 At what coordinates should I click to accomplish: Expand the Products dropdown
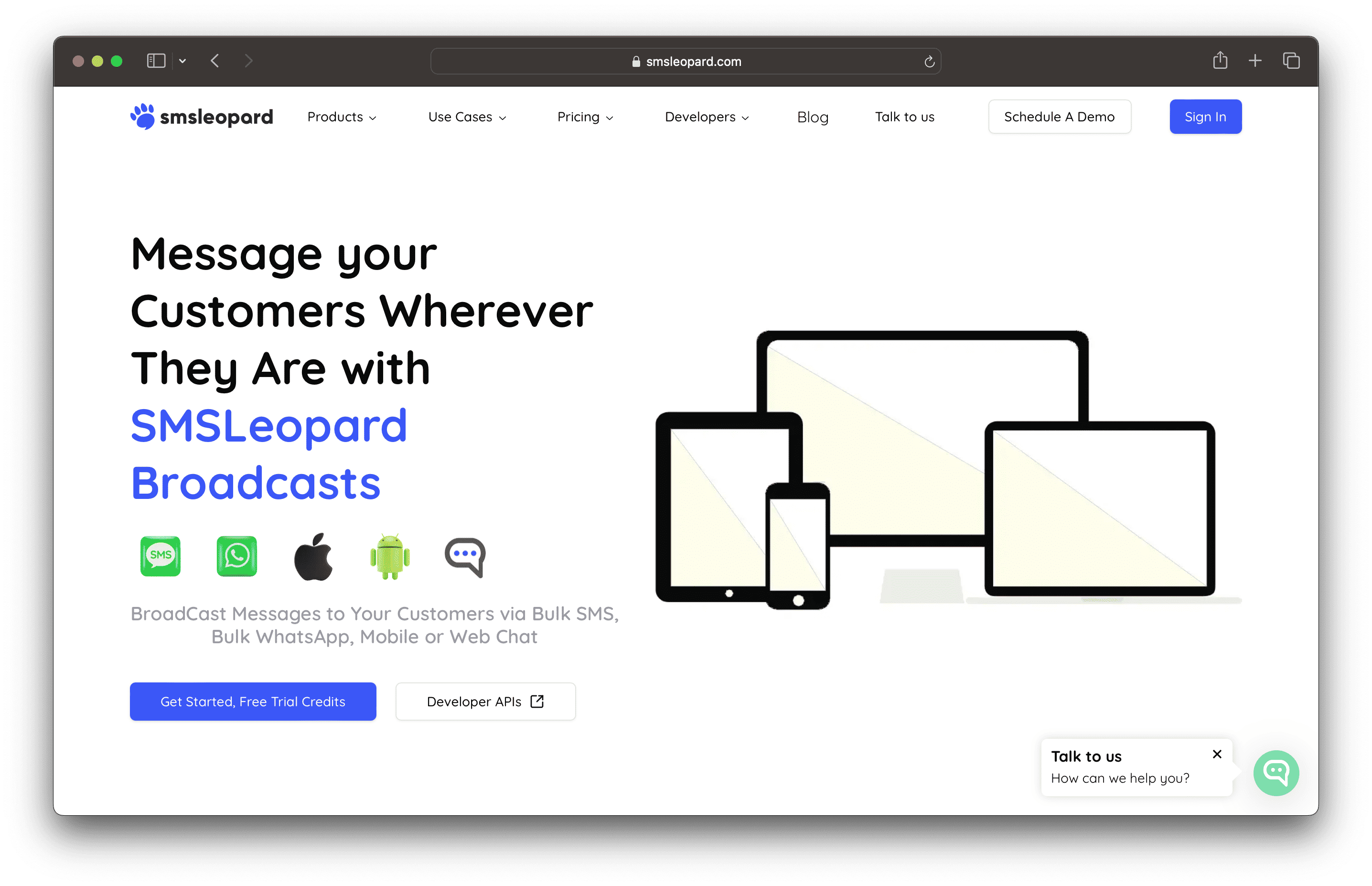[x=342, y=116]
